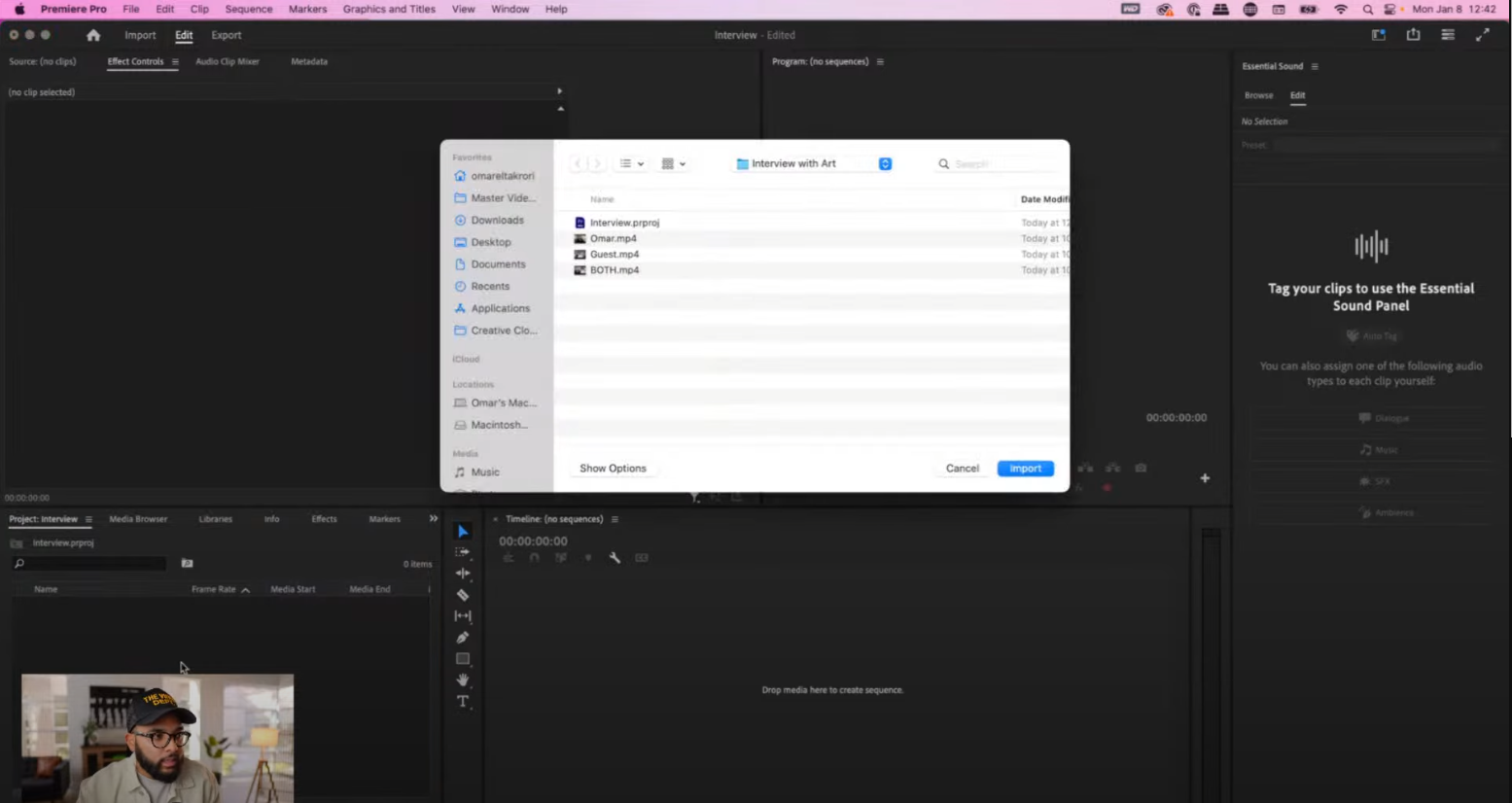Open Desktop in dialog sidebar
This screenshot has height=803, width=1512.
(491, 242)
